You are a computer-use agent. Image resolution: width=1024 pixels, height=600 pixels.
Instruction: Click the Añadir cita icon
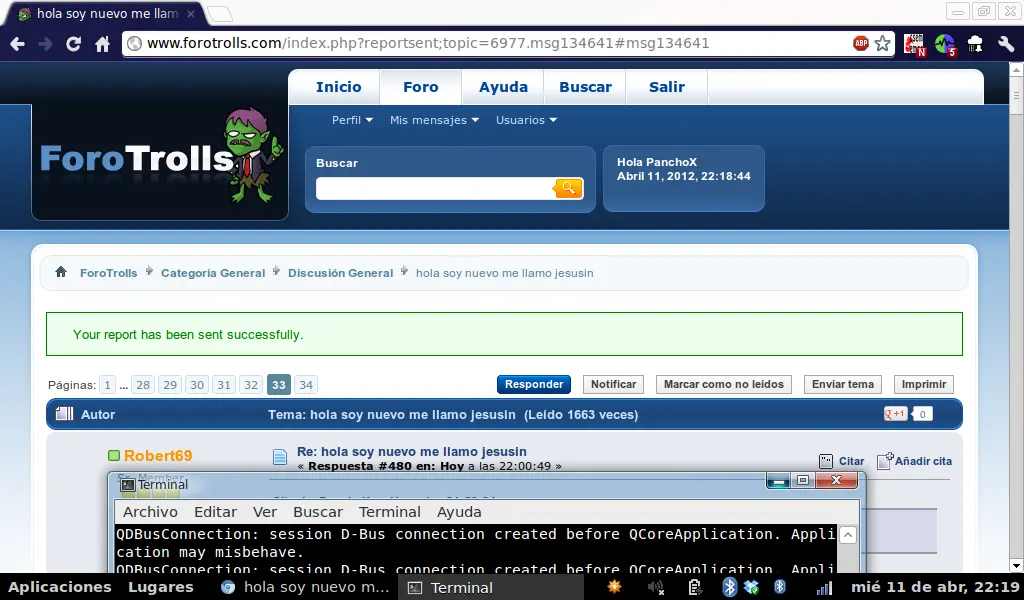pos(884,460)
